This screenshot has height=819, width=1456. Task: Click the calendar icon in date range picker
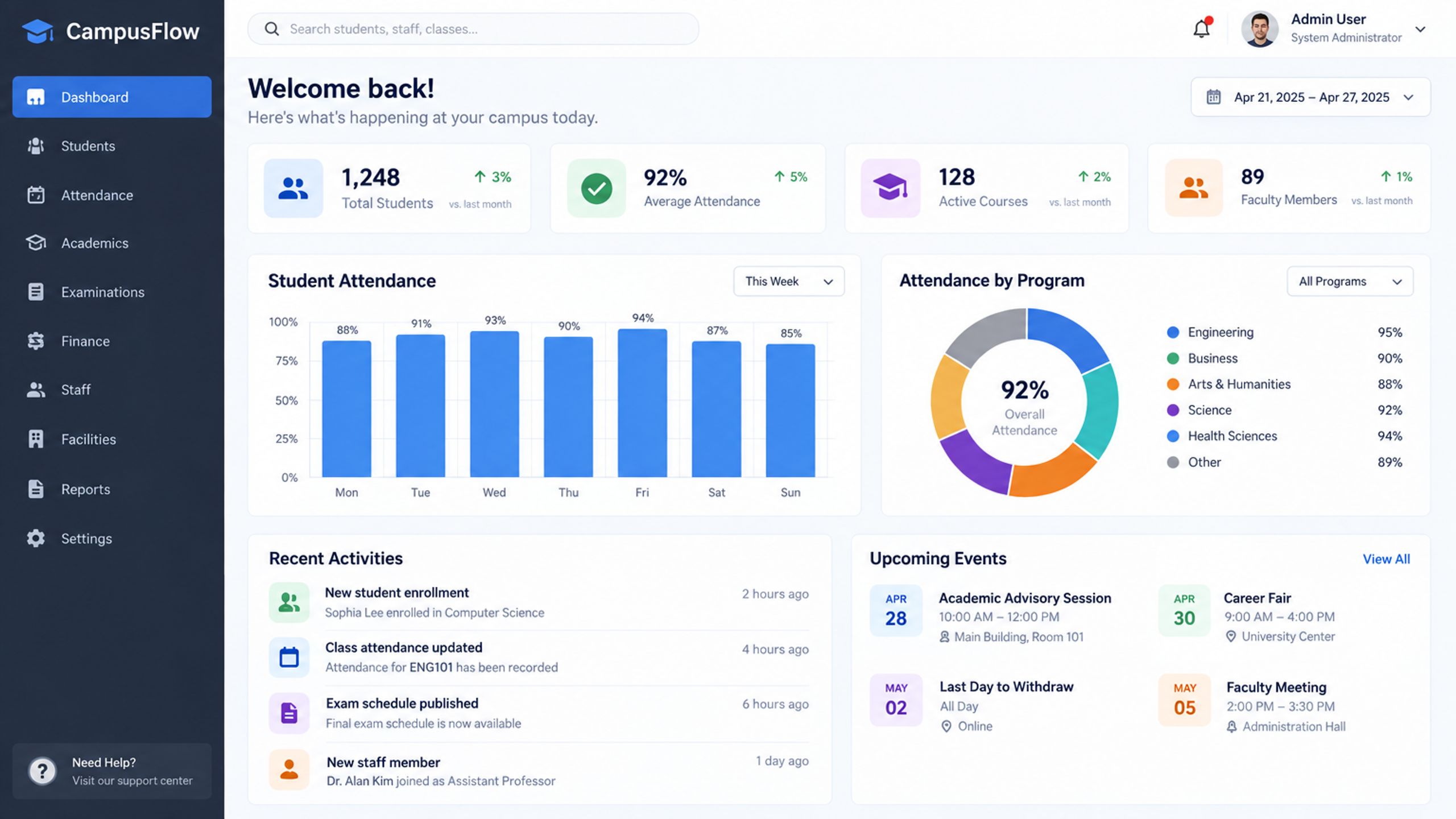(x=1213, y=97)
